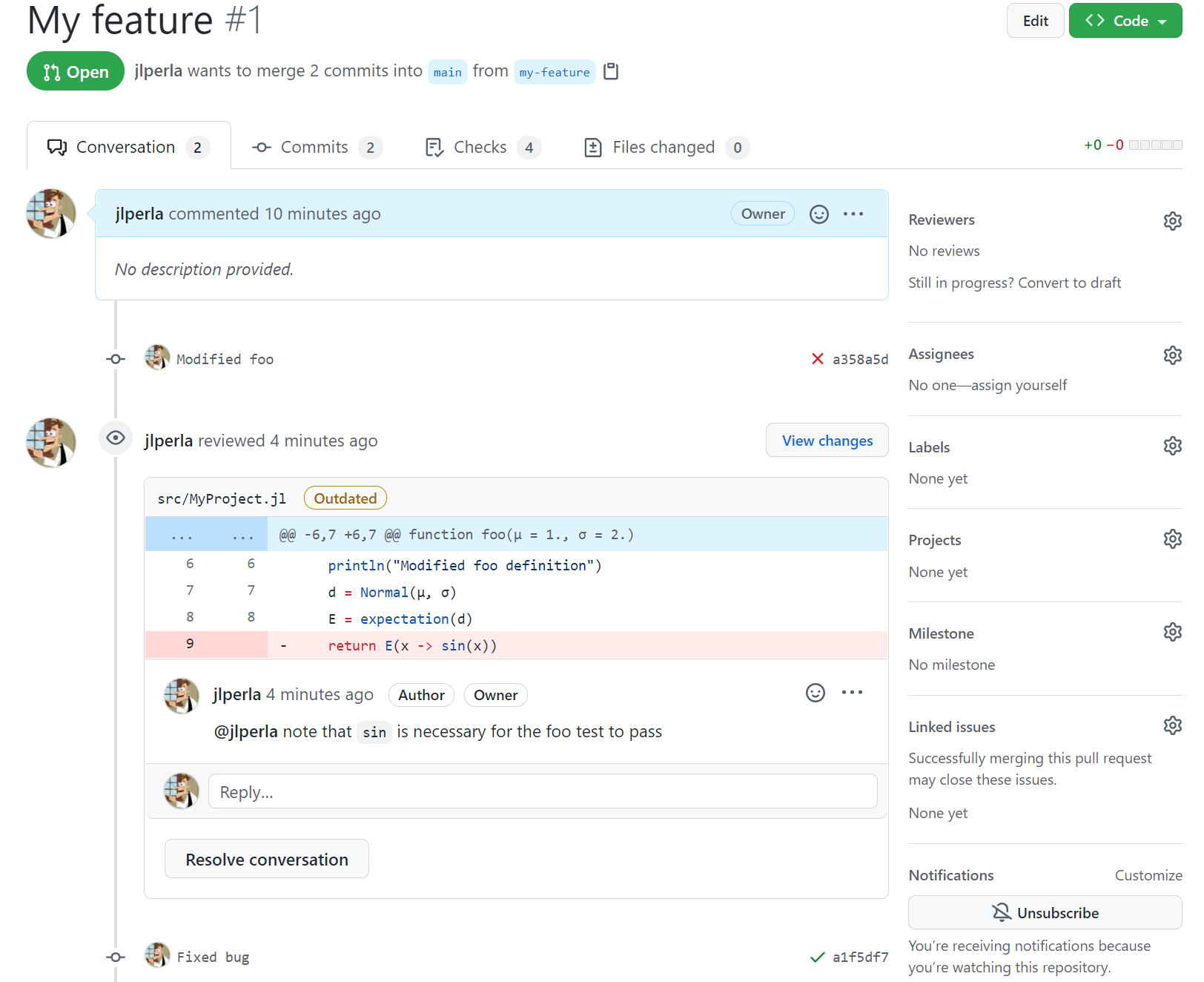Copy the my-feature branch name clipboard icon
1204x982 pixels.
611,71
